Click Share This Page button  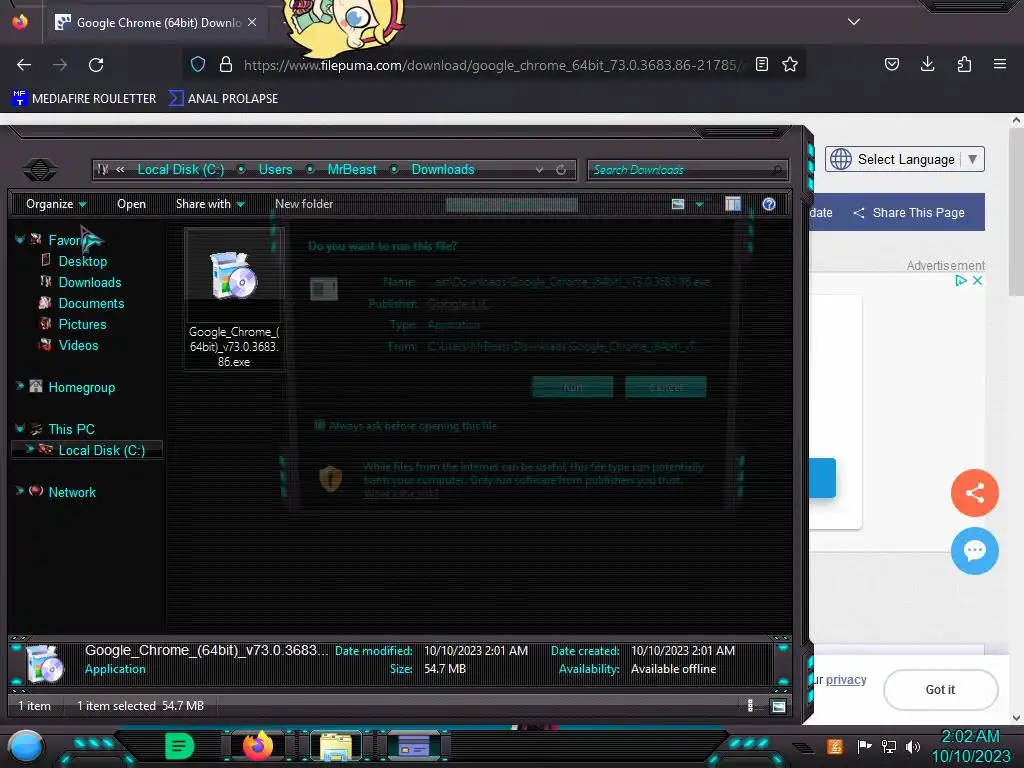pyautogui.click(x=909, y=213)
